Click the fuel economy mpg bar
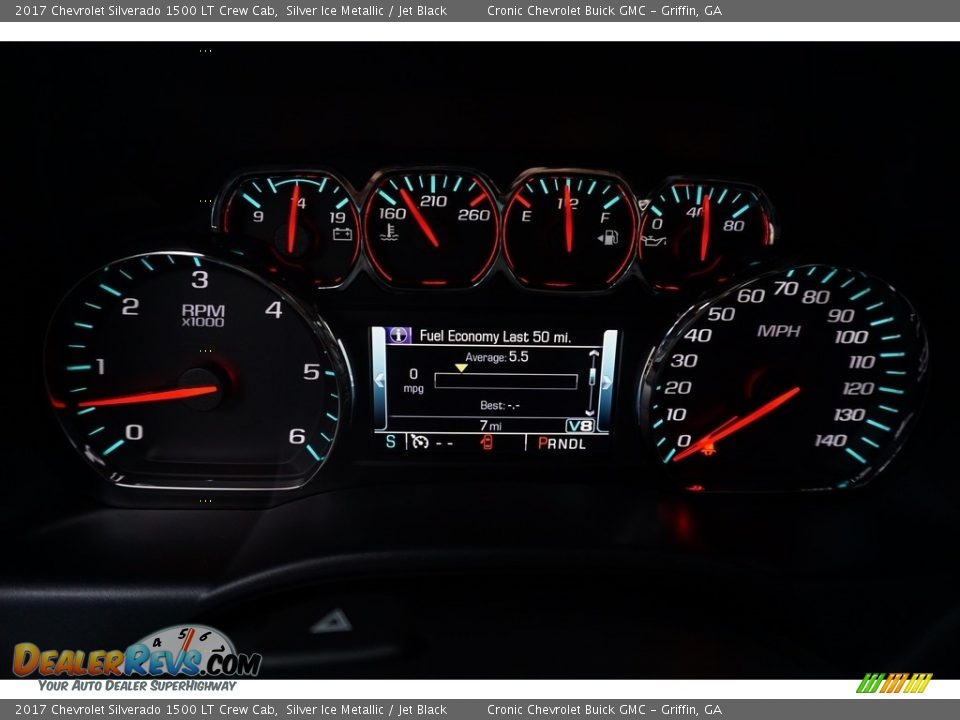The height and width of the screenshot is (720, 960). (505, 381)
